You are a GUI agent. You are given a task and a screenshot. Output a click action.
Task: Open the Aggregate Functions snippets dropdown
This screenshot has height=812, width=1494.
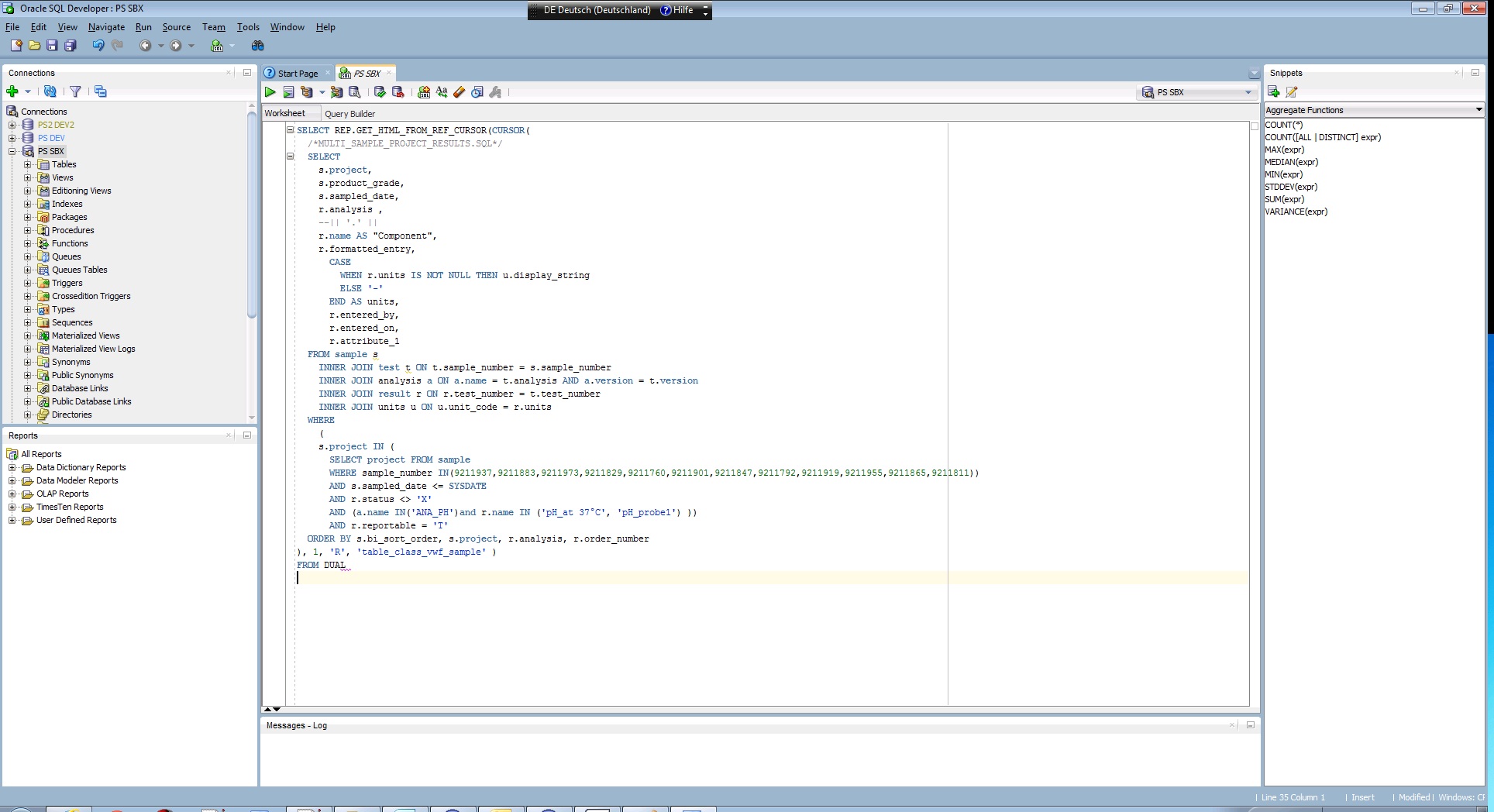(1479, 110)
